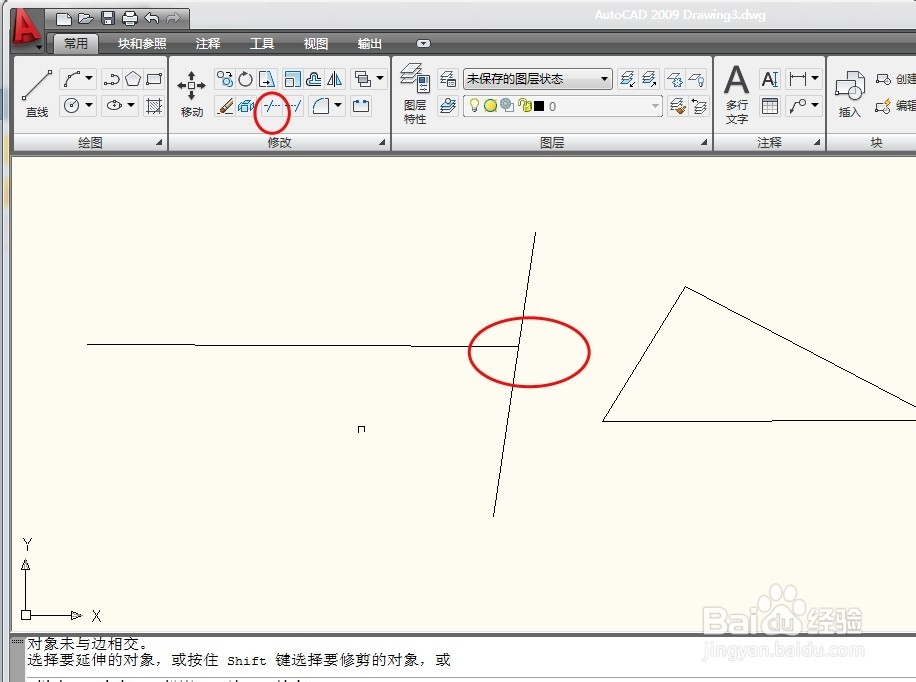Toggle the lock on layer 0
Image resolution: width=916 pixels, height=682 pixels.
click(x=523, y=104)
